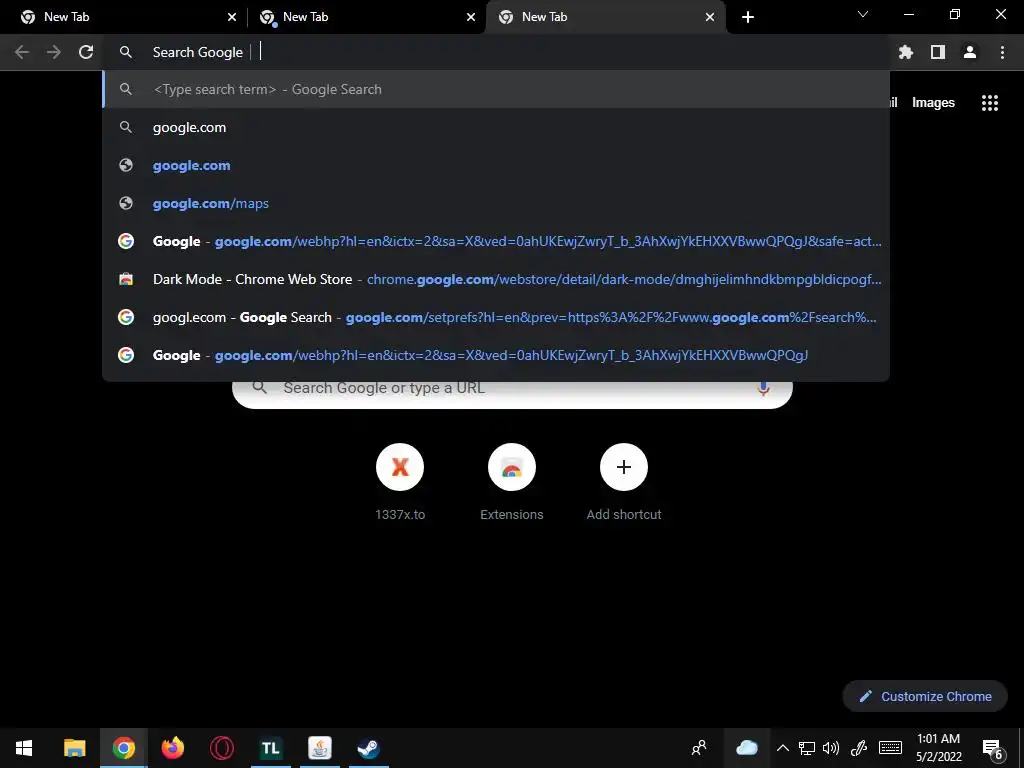Viewport: 1024px width, 768px height.
Task: Open the Extensions shortcut tile
Action: [511, 481]
